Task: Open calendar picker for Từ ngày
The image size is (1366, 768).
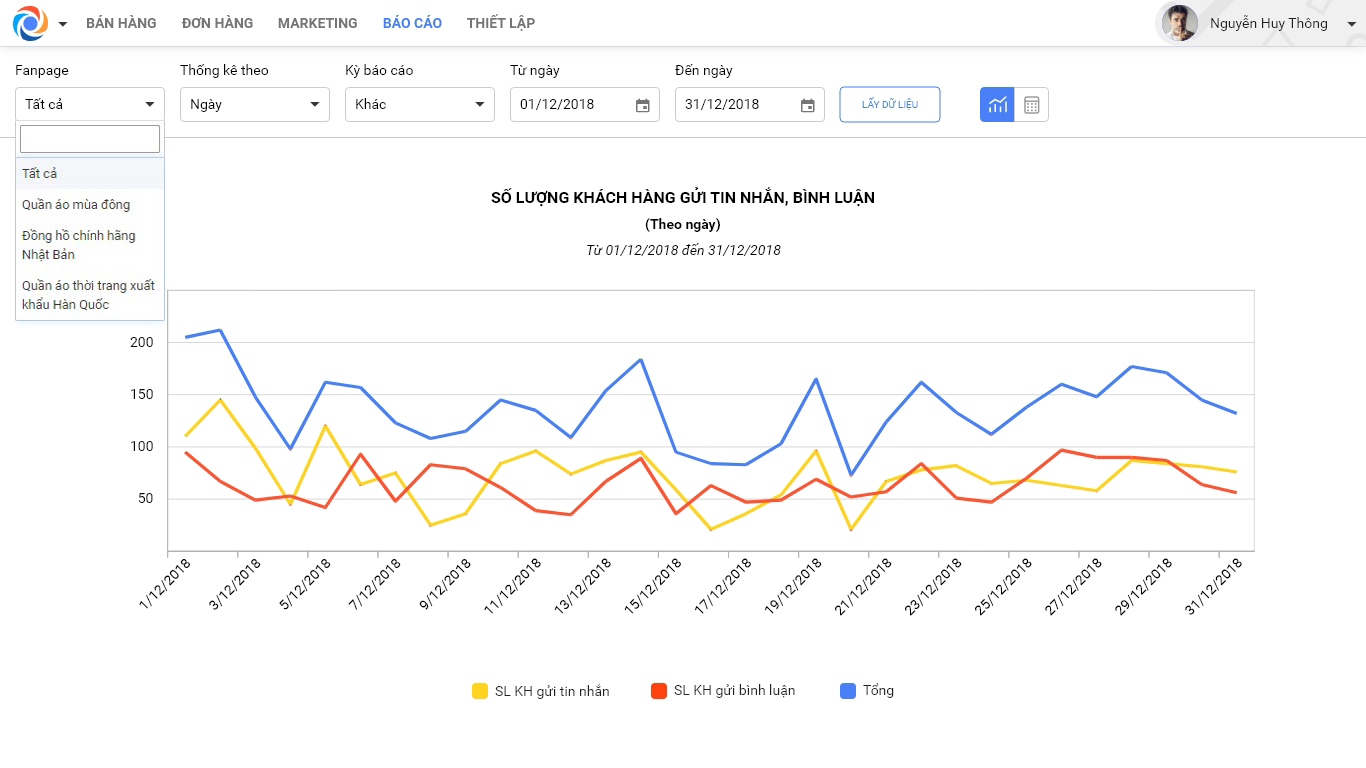Action: [x=643, y=105]
